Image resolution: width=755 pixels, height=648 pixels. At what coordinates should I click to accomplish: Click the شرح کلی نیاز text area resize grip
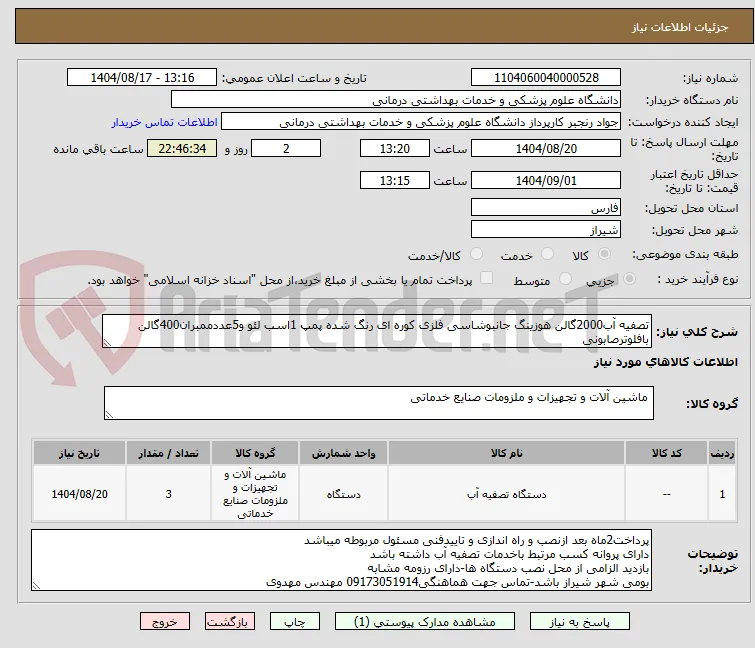coord(107,343)
